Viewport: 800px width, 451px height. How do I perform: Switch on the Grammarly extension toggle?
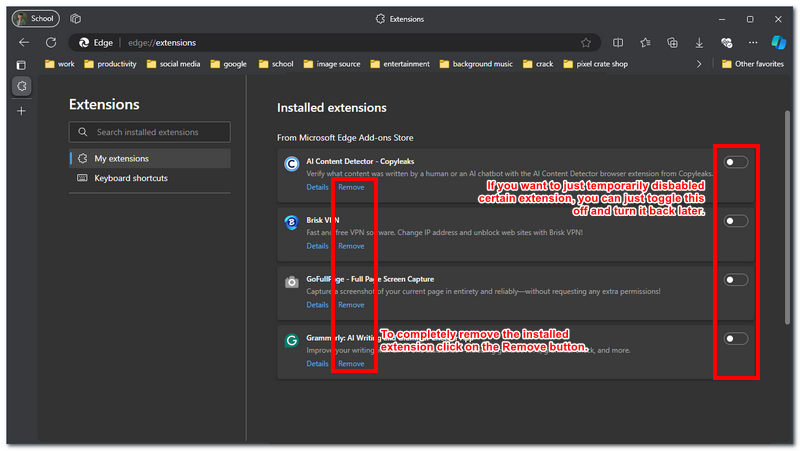coord(736,339)
